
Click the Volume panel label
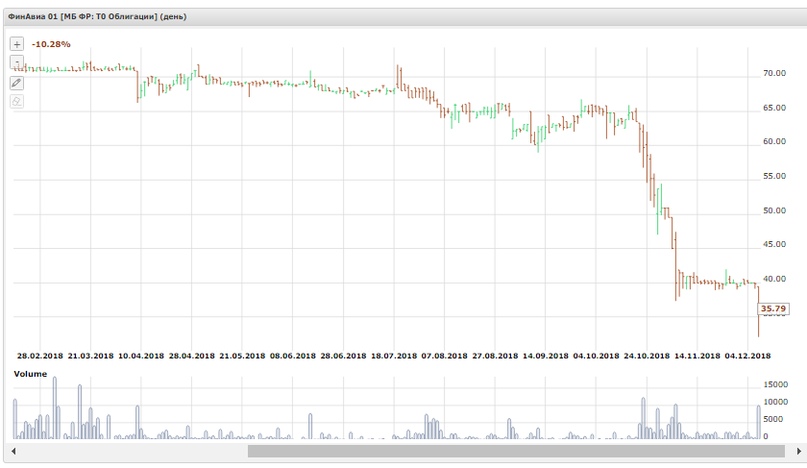[x=30, y=373]
